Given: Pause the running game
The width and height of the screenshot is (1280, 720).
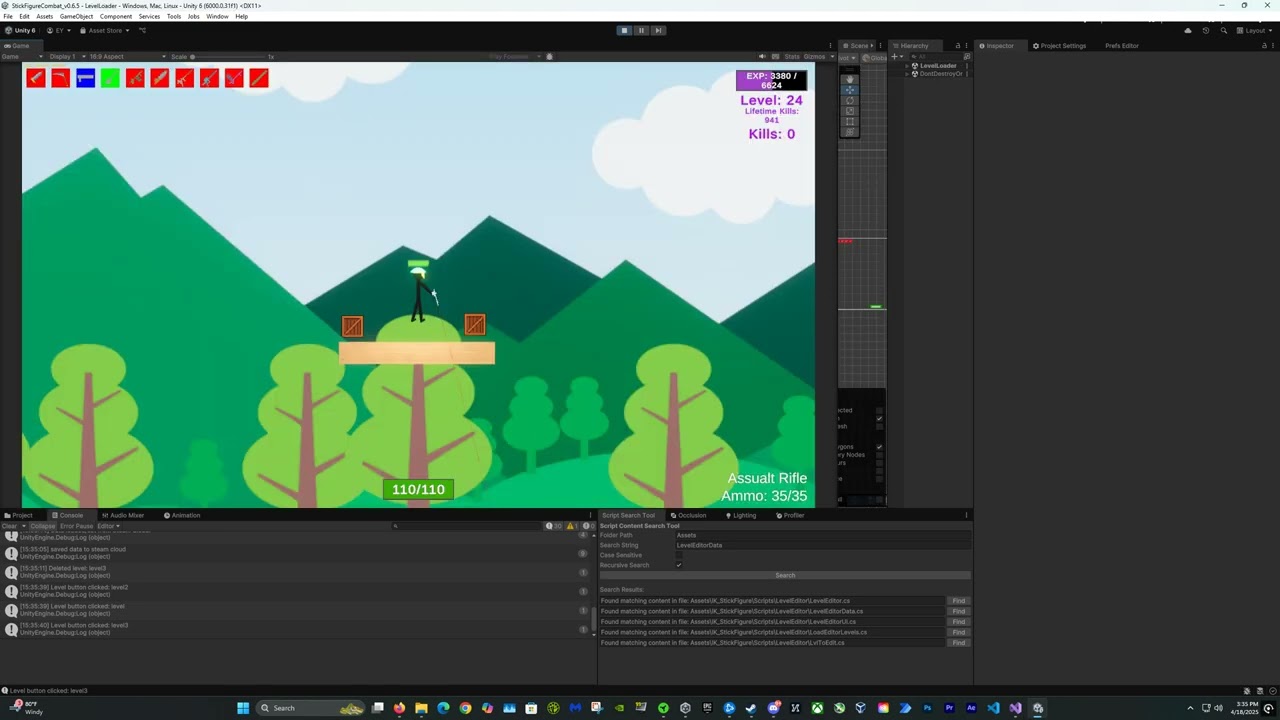Looking at the screenshot, I should click(x=641, y=30).
